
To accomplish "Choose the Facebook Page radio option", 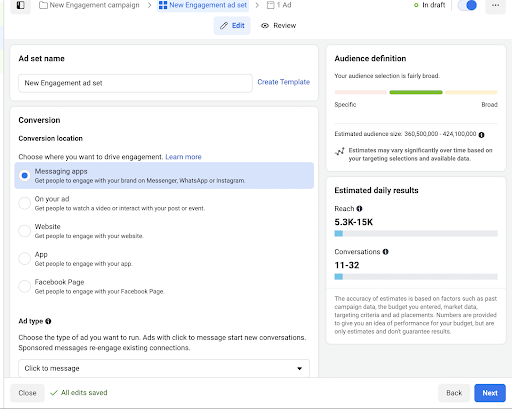I will [x=25, y=286].
